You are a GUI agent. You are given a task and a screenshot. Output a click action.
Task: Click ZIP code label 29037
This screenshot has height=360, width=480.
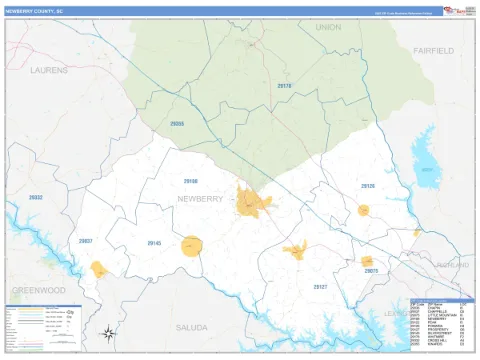coord(86,241)
